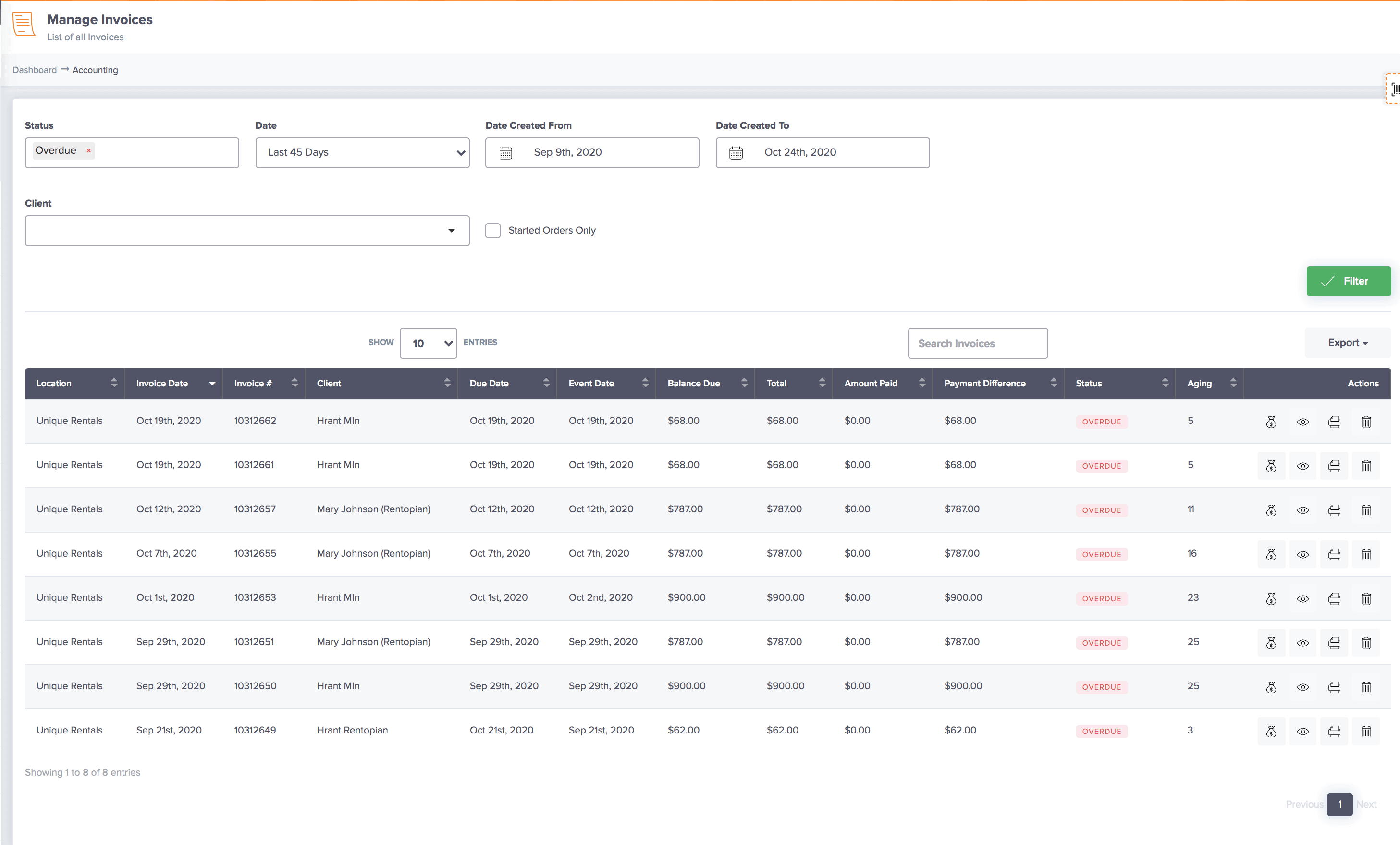Image resolution: width=1400 pixels, height=845 pixels.
Task: Print invoice 10312657 via the printer icon
Action: click(1335, 509)
